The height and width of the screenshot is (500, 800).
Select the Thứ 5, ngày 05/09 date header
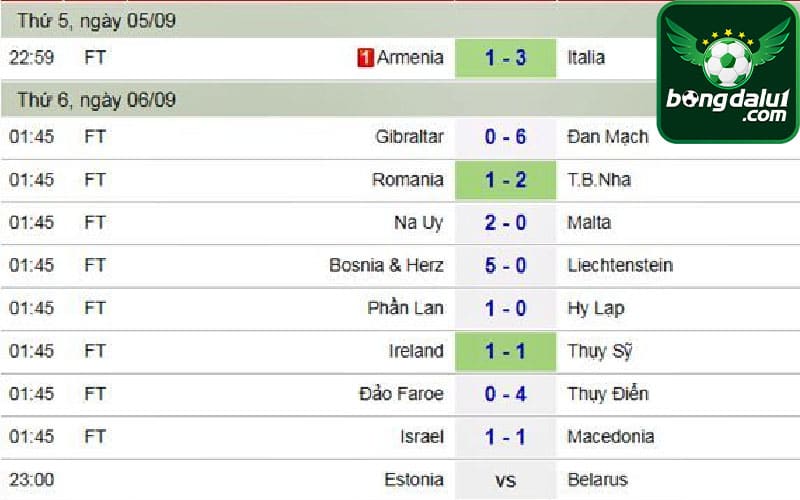click(329, 20)
